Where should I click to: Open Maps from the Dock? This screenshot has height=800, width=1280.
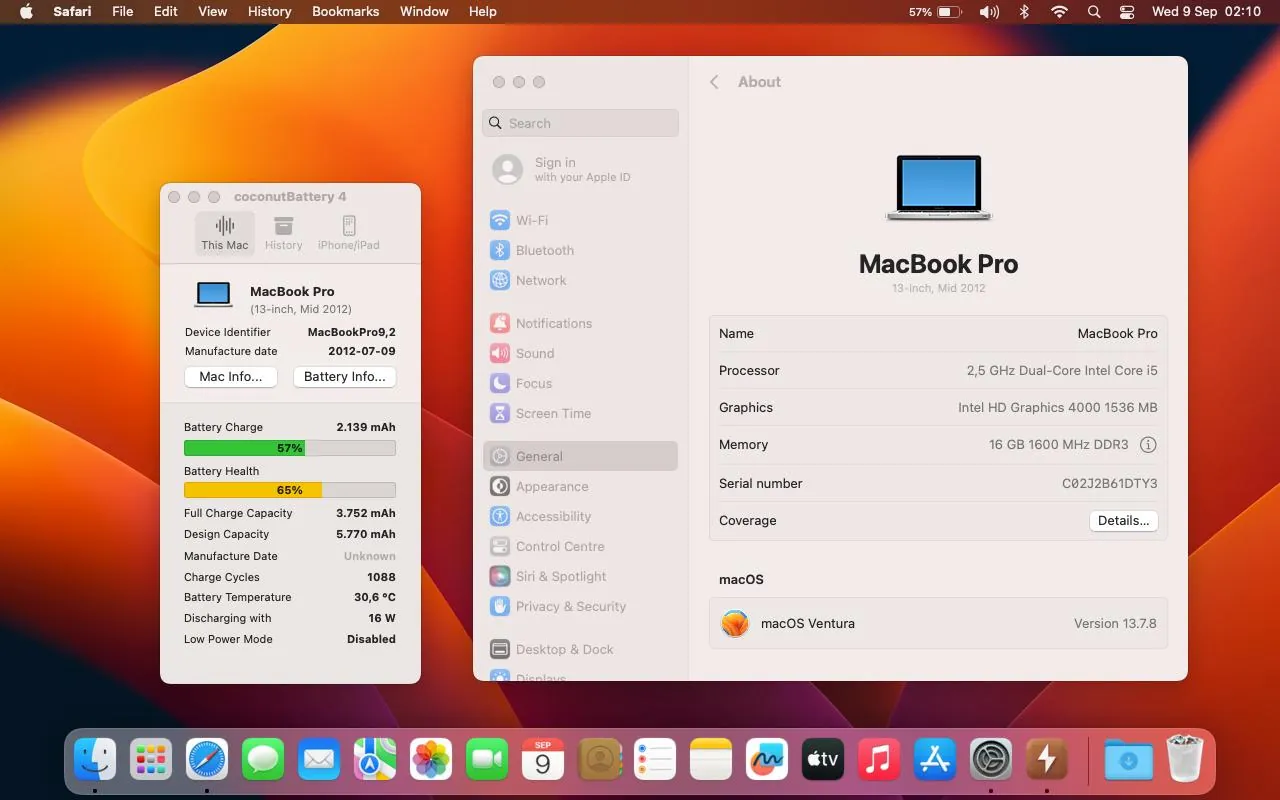coord(375,760)
